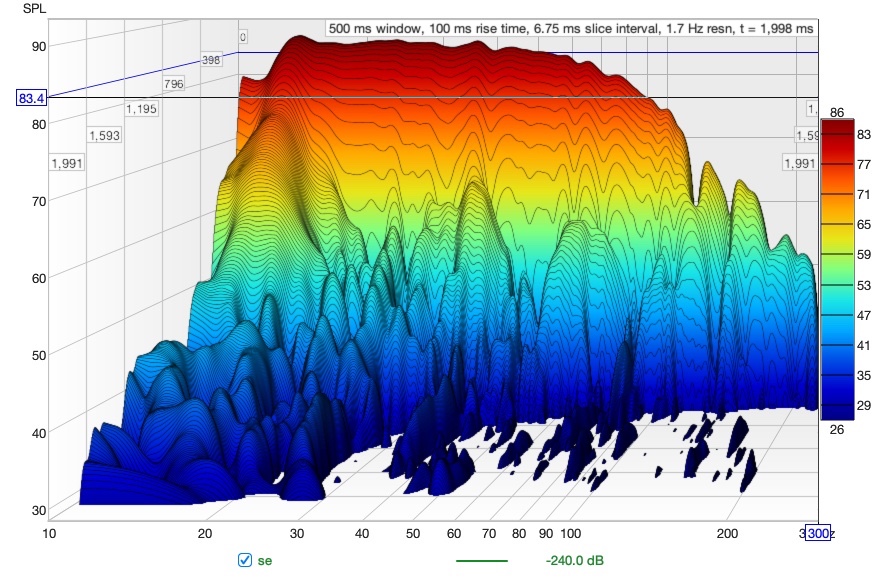Select the 83.4 SPL cursor value box
The height and width of the screenshot is (579, 884).
[x=31, y=99]
